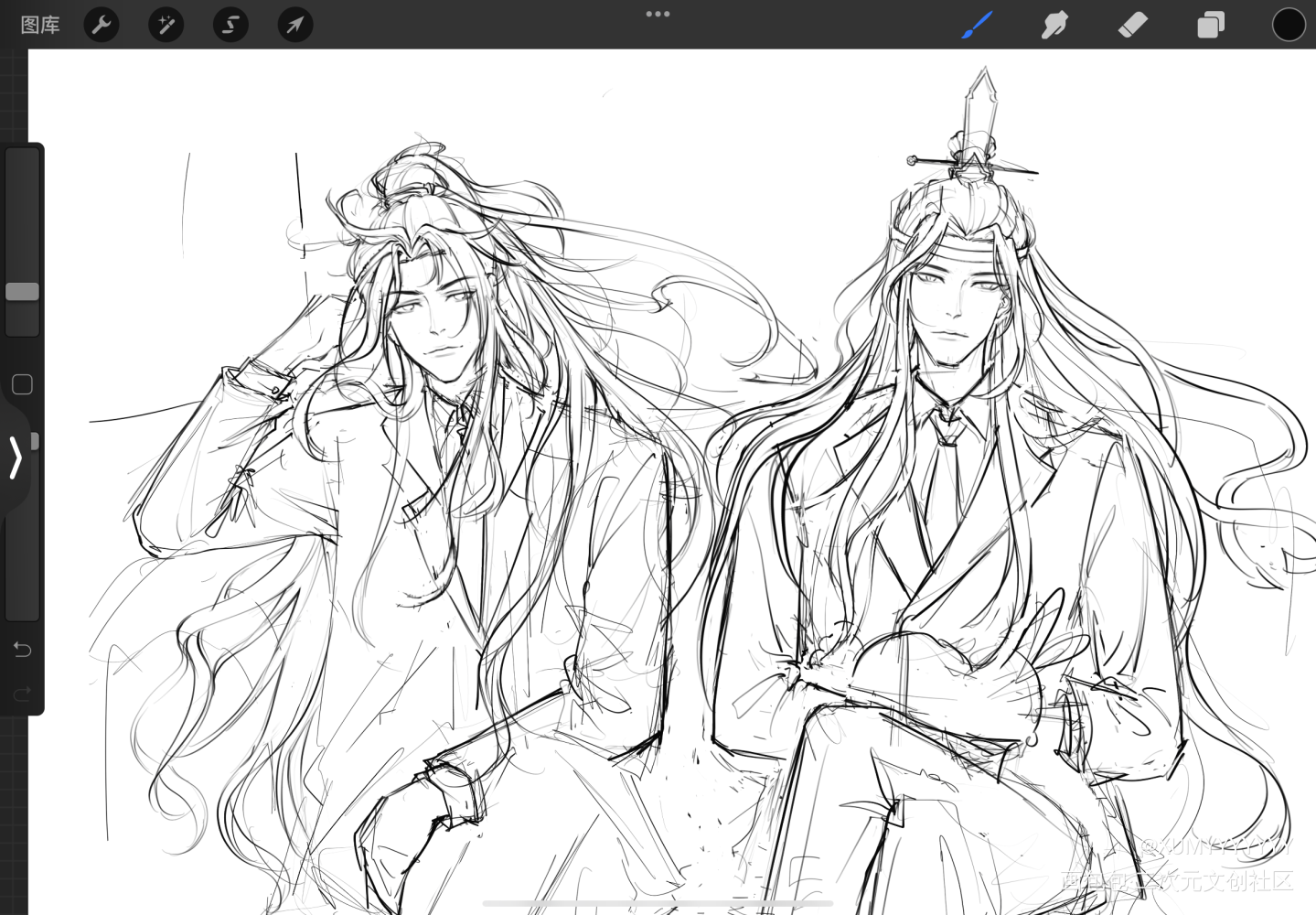This screenshot has height=915, width=1316.
Task: Open the Adjustments magic wand menu
Action: click(166, 25)
